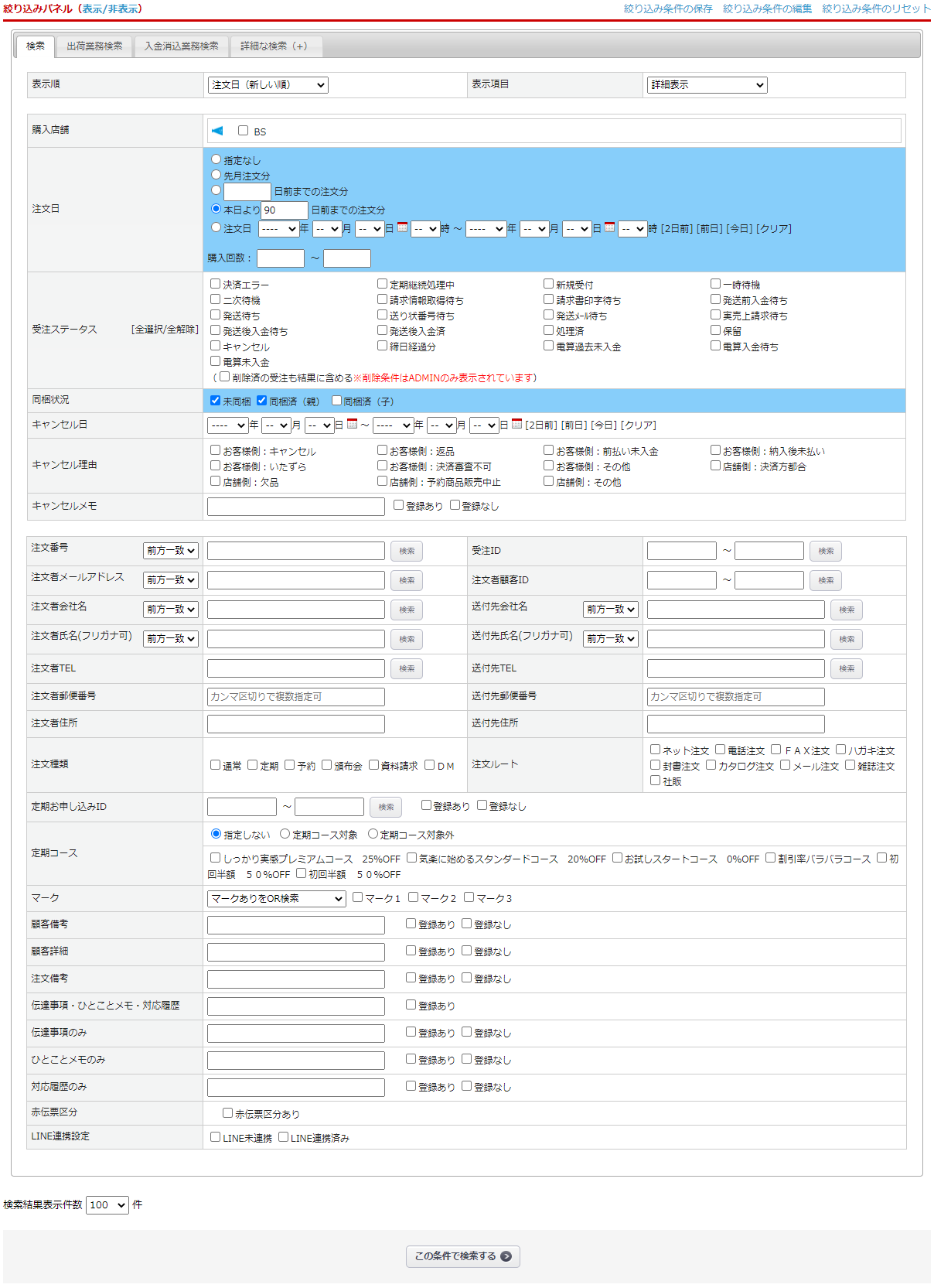Viewport: 934px width, 1288px height.
Task: Open the cancel date end calendar icon
Action: click(x=516, y=424)
